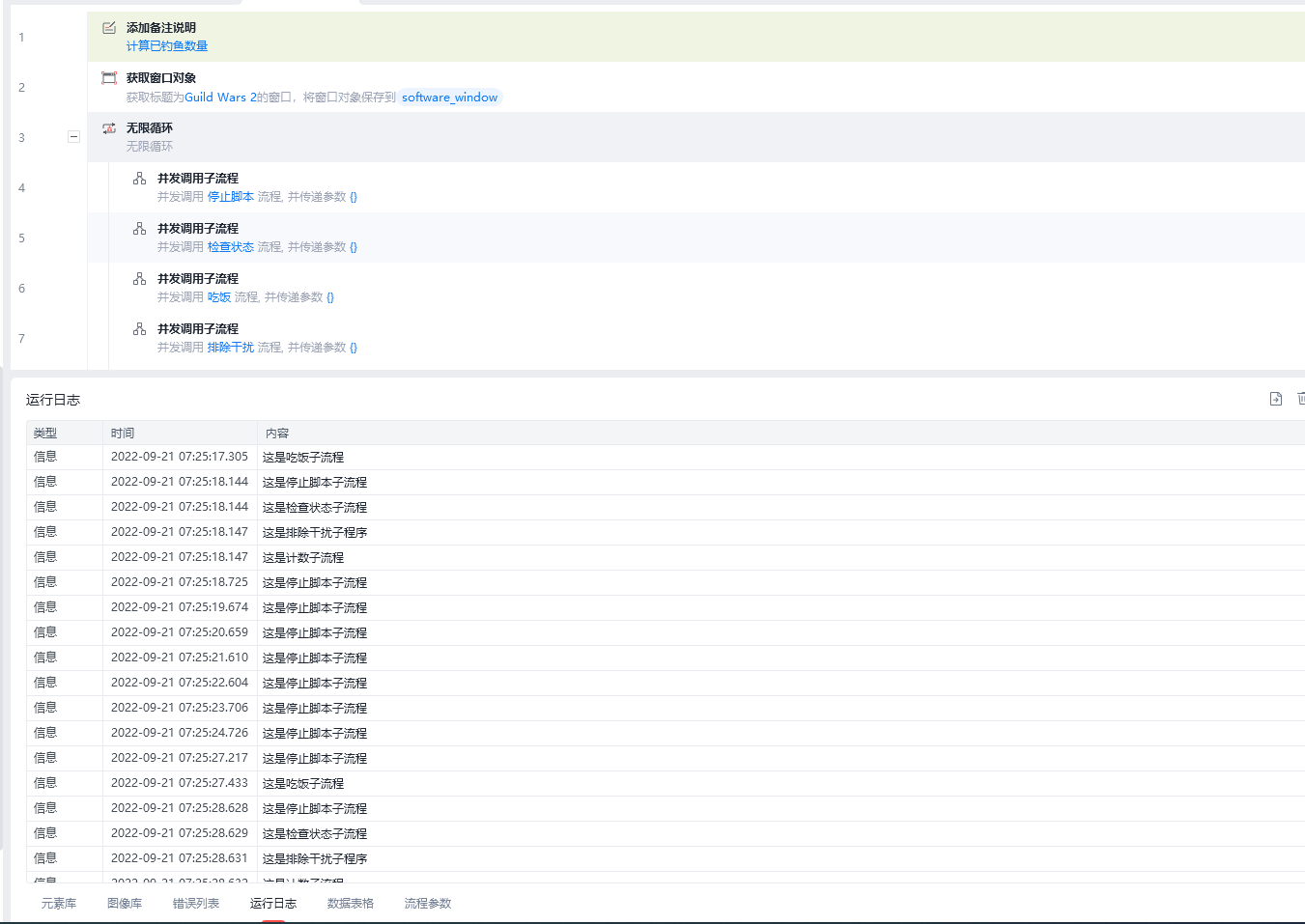Image resolution: width=1305 pixels, height=924 pixels.
Task: Select the log row timestamped 07:25:20.659
Action: pos(666,633)
